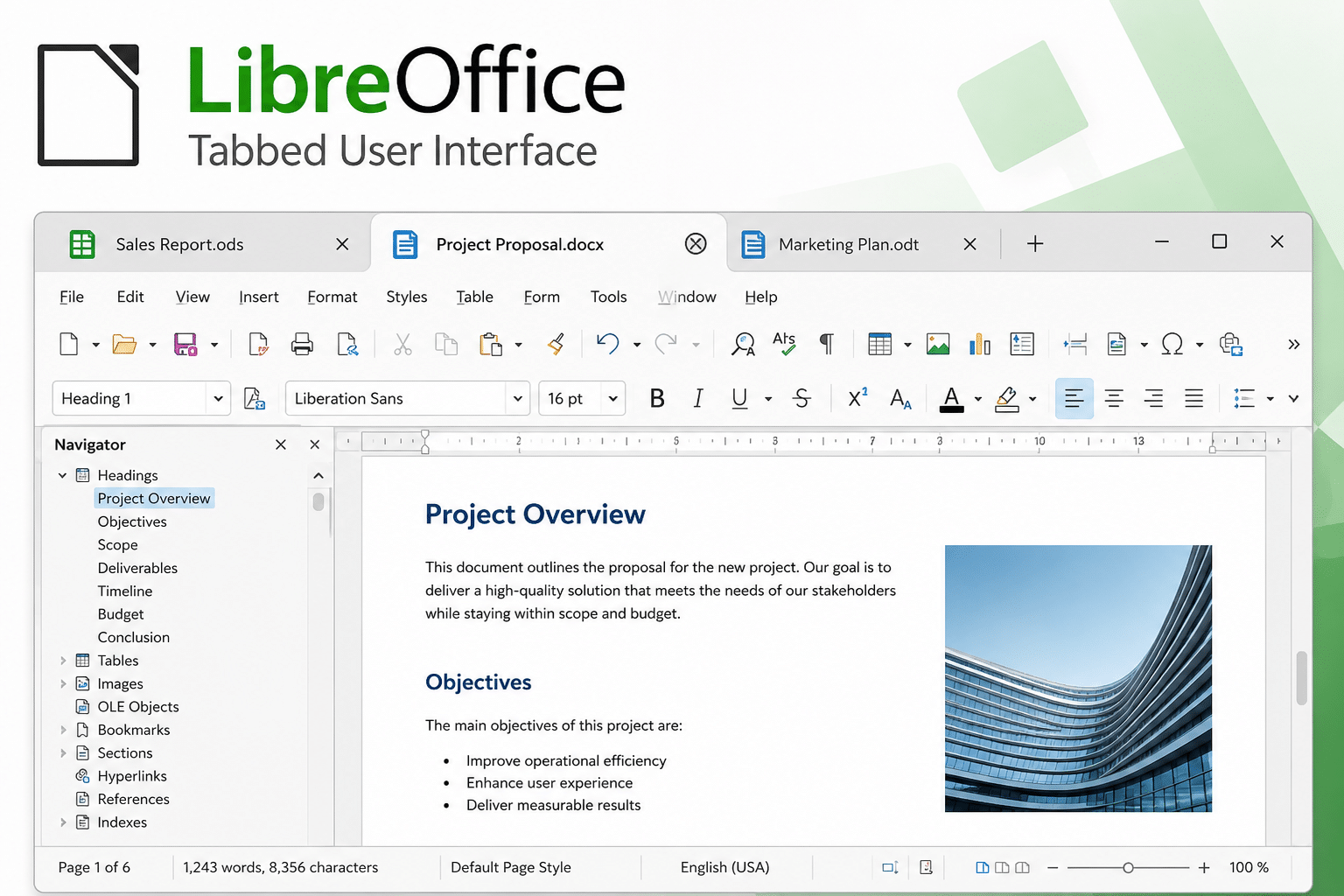Click Insert Page Break icon

point(1075,344)
